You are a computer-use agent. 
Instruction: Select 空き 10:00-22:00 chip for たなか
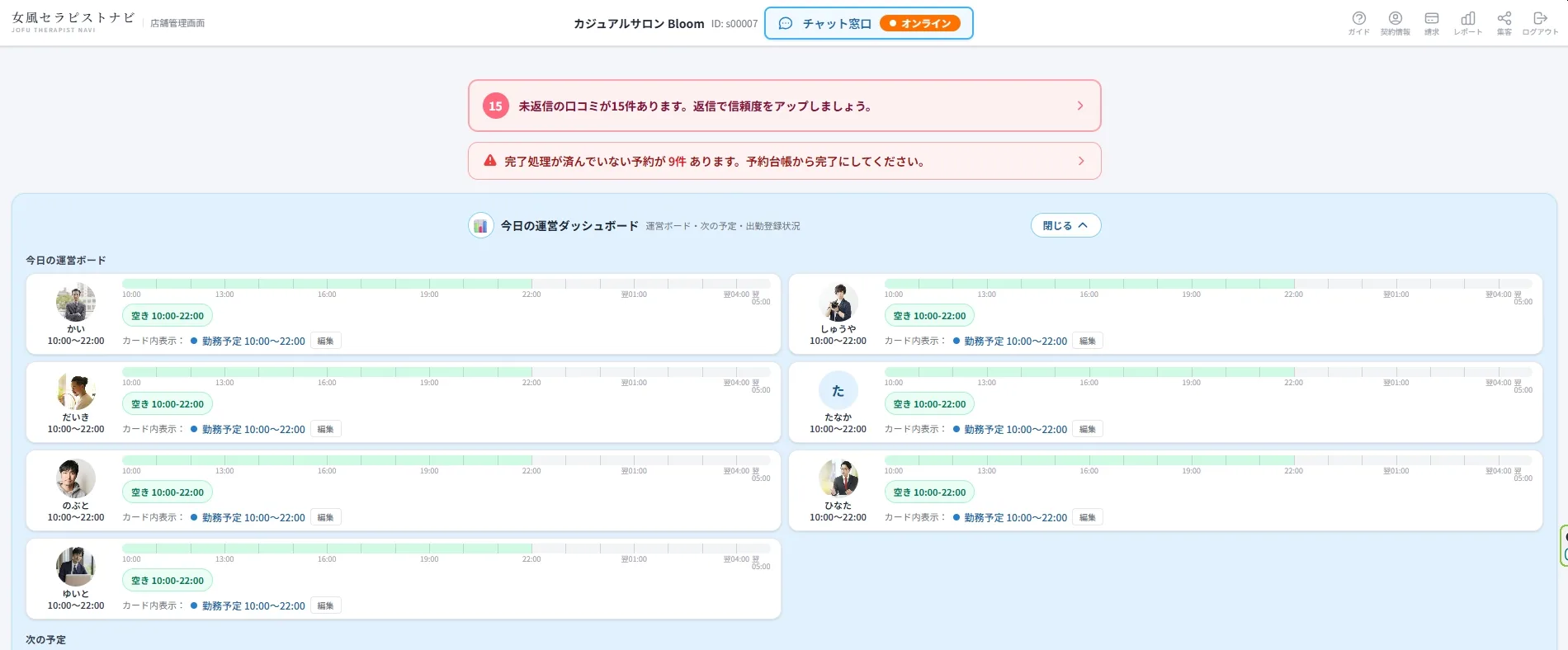(929, 404)
